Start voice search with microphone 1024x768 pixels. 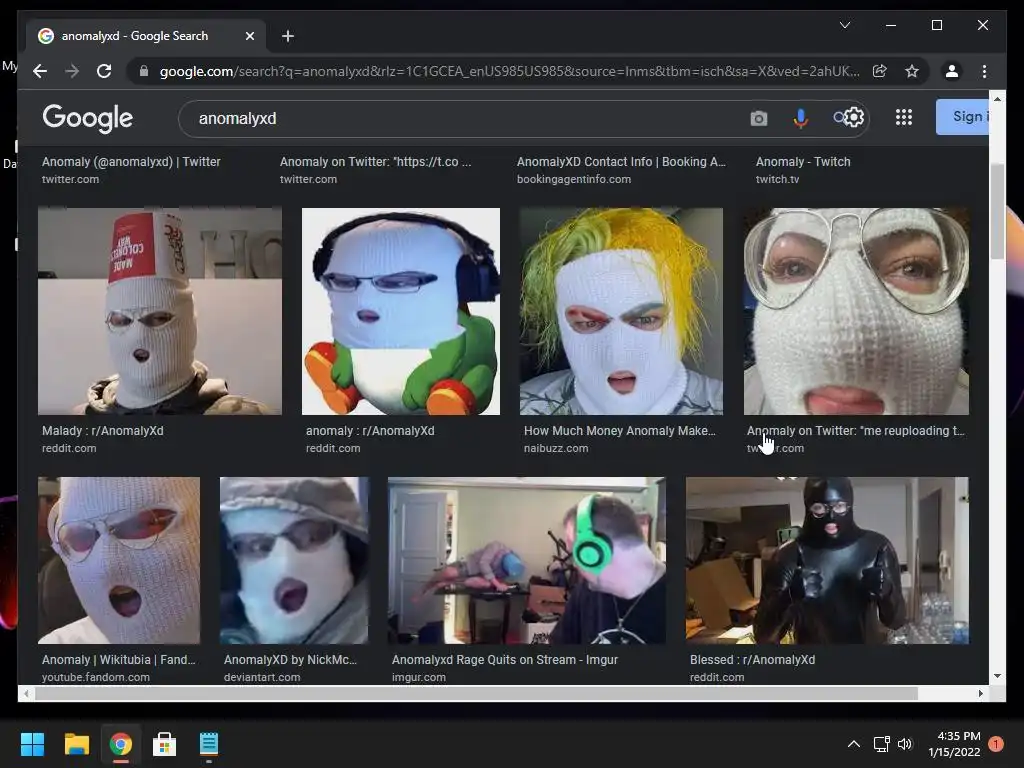click(x=800, y=118)
